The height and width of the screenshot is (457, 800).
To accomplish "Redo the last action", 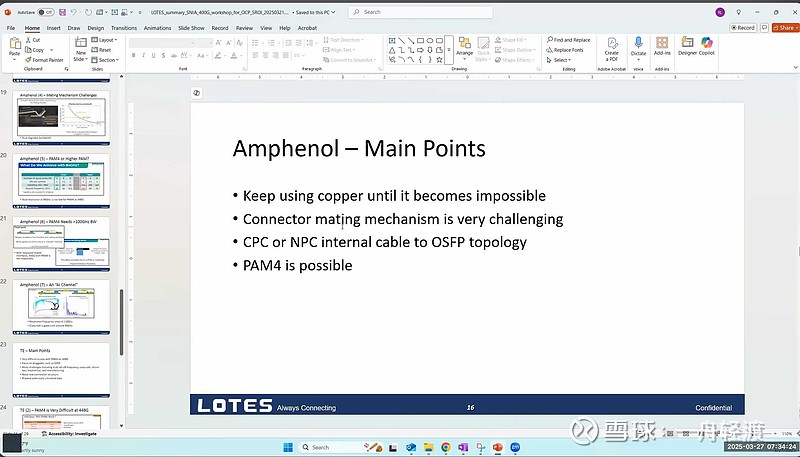I will click(88, 12).
